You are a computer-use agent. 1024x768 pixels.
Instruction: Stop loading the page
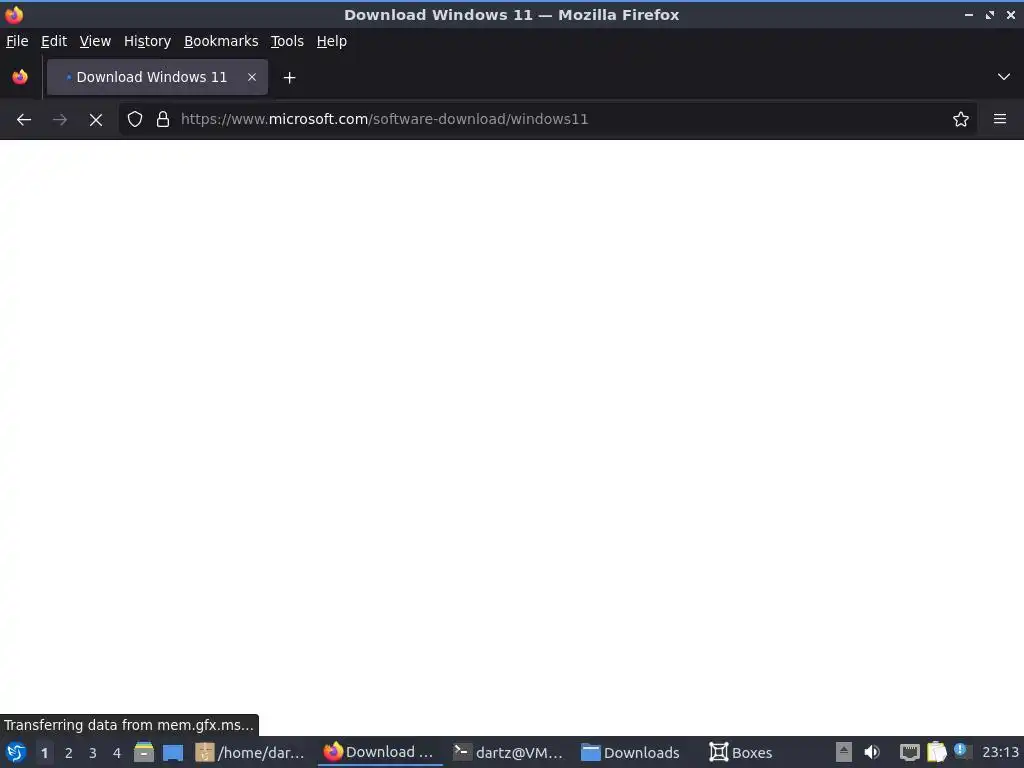(x=96, y=120)
